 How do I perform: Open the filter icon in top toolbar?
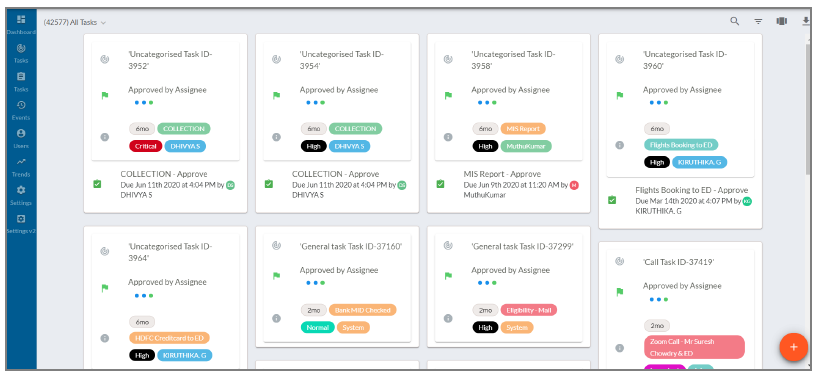click(x=758, y=22)
